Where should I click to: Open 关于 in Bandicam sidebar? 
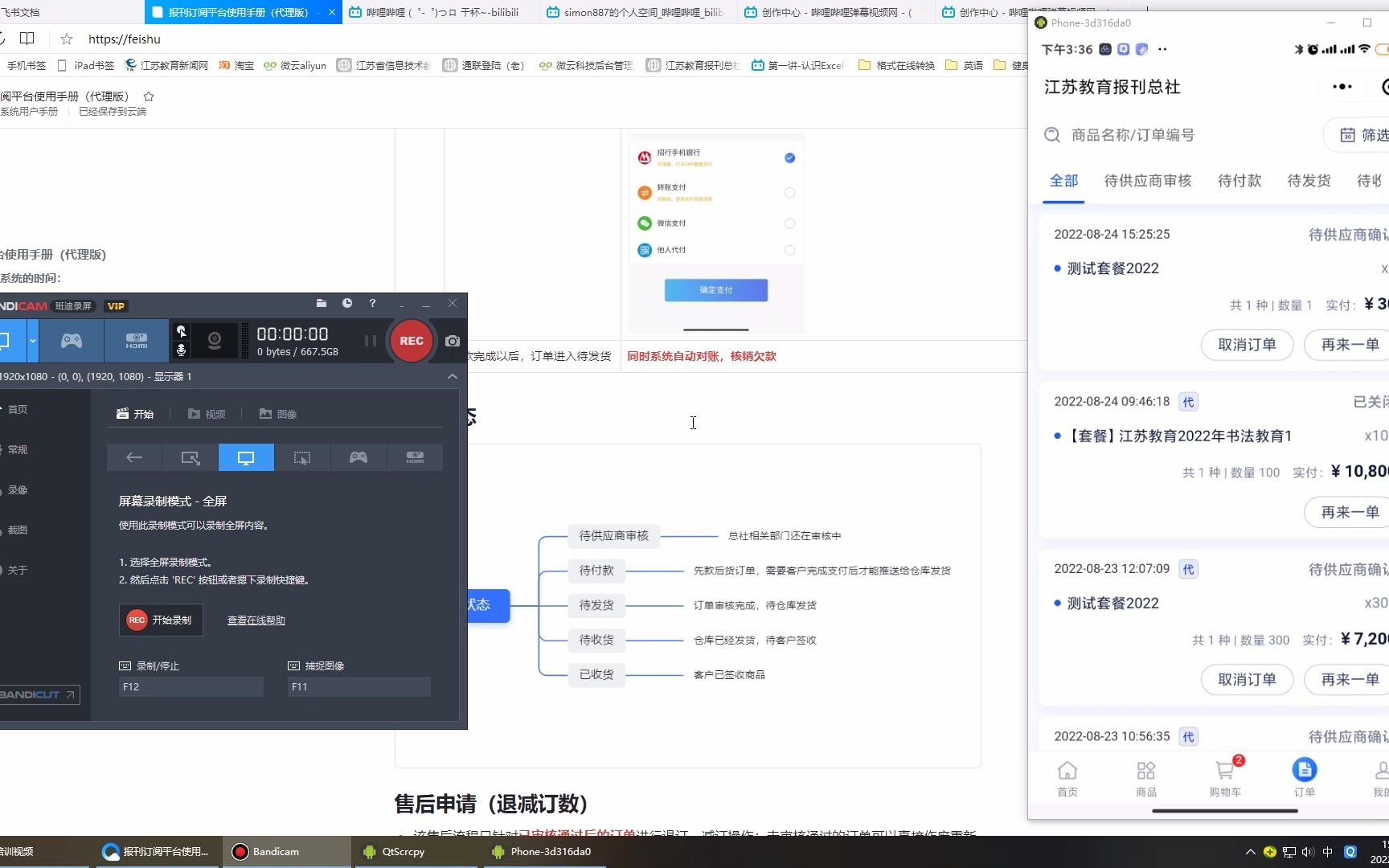[x=18, y=570]
